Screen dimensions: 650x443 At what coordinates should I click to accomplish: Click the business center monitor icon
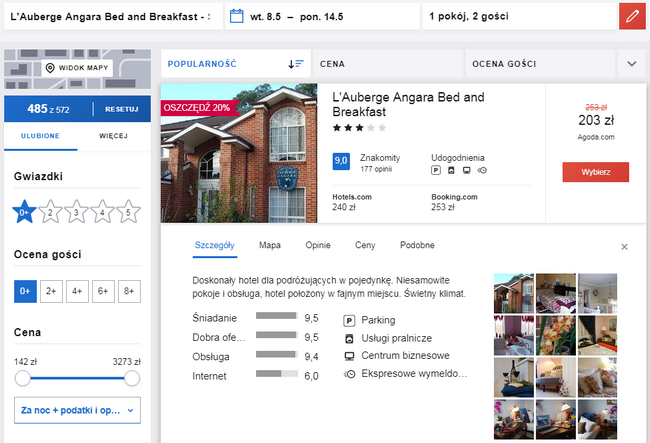point(349,356)
